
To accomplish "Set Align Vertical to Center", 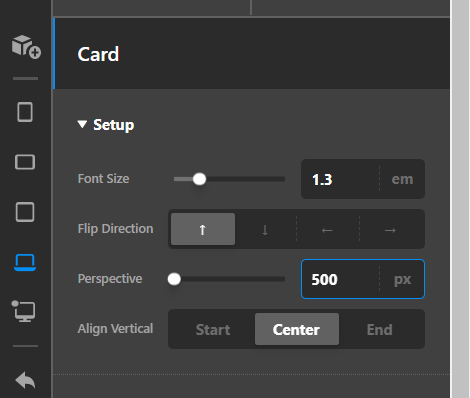I will (x=297, y=329).
